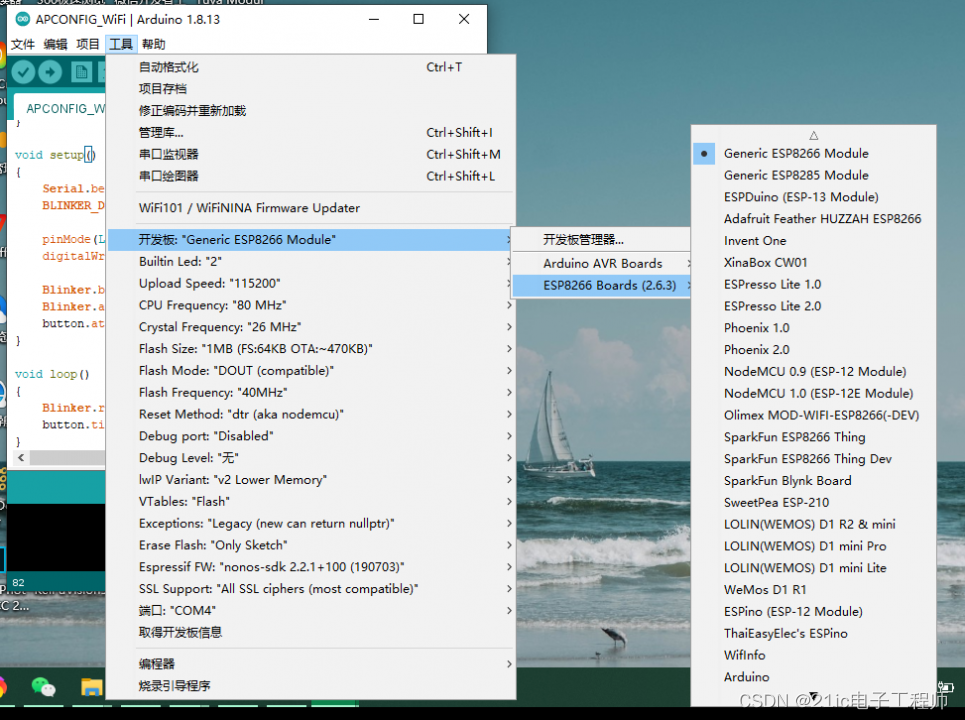965x720 pixels.
Task: Open WiFi101 / WiFiNINA Firmware Updater
Action: tap(311, 208)
